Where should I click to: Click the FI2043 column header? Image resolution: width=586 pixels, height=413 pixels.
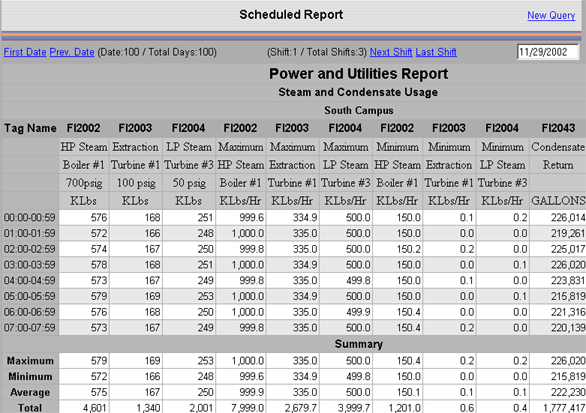tap(558, 128)
